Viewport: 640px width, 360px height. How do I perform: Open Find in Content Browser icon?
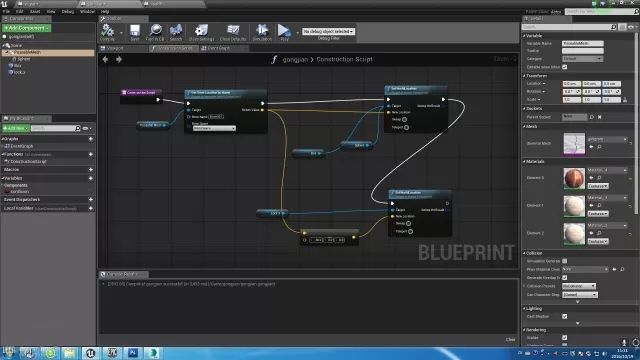[155, 32]
